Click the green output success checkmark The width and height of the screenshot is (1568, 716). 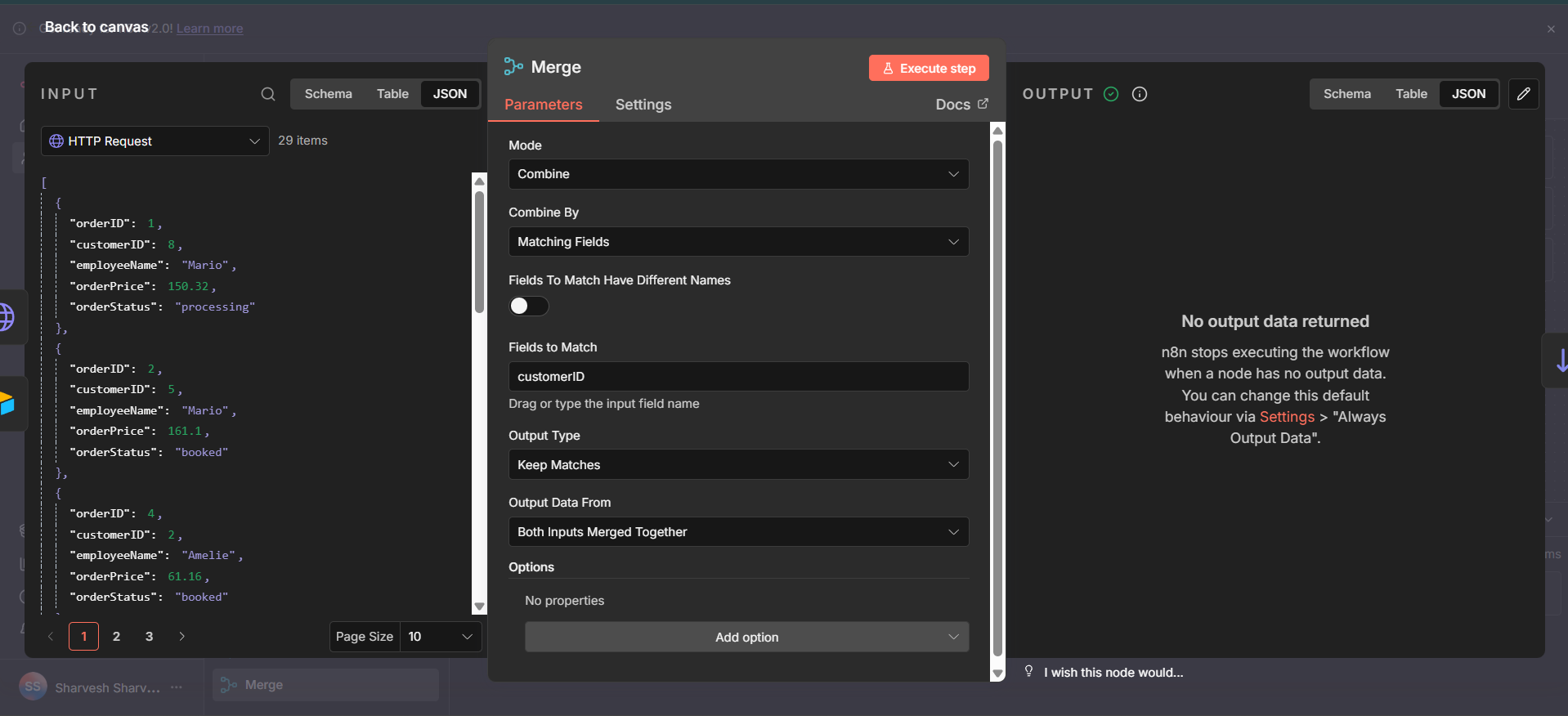coord(1111,94)
